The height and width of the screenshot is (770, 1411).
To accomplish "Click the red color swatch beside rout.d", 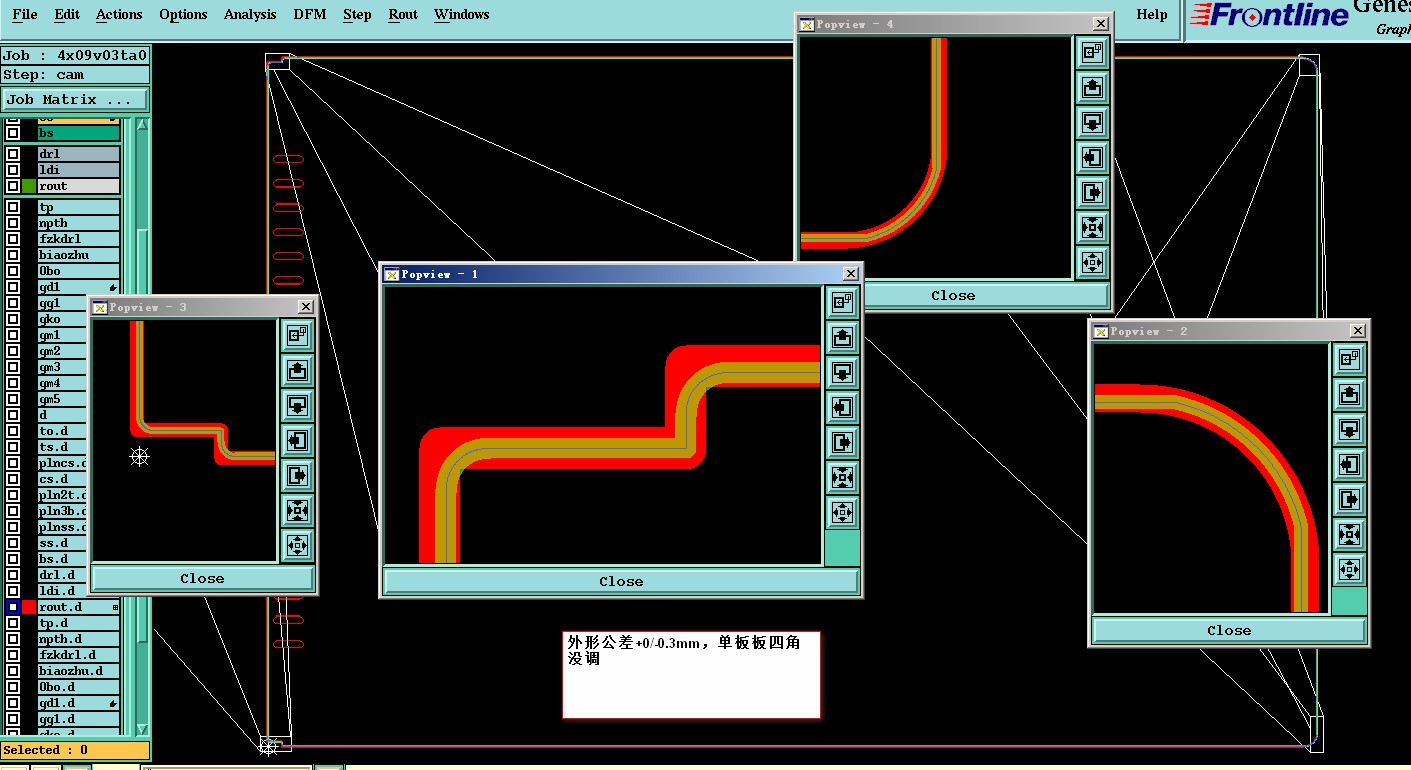I will pos(29,607).
